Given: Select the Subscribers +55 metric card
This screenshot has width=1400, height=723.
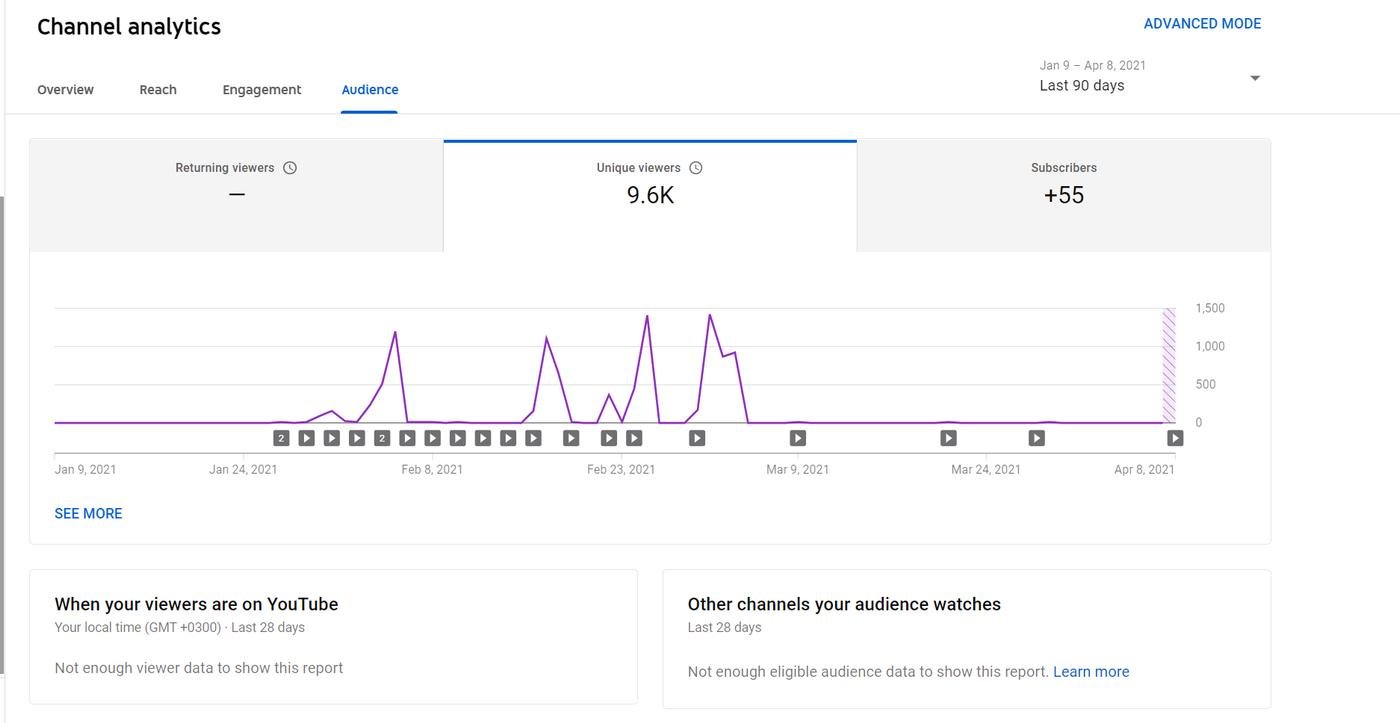Looking at the screenshot, I should point(1063,195).
